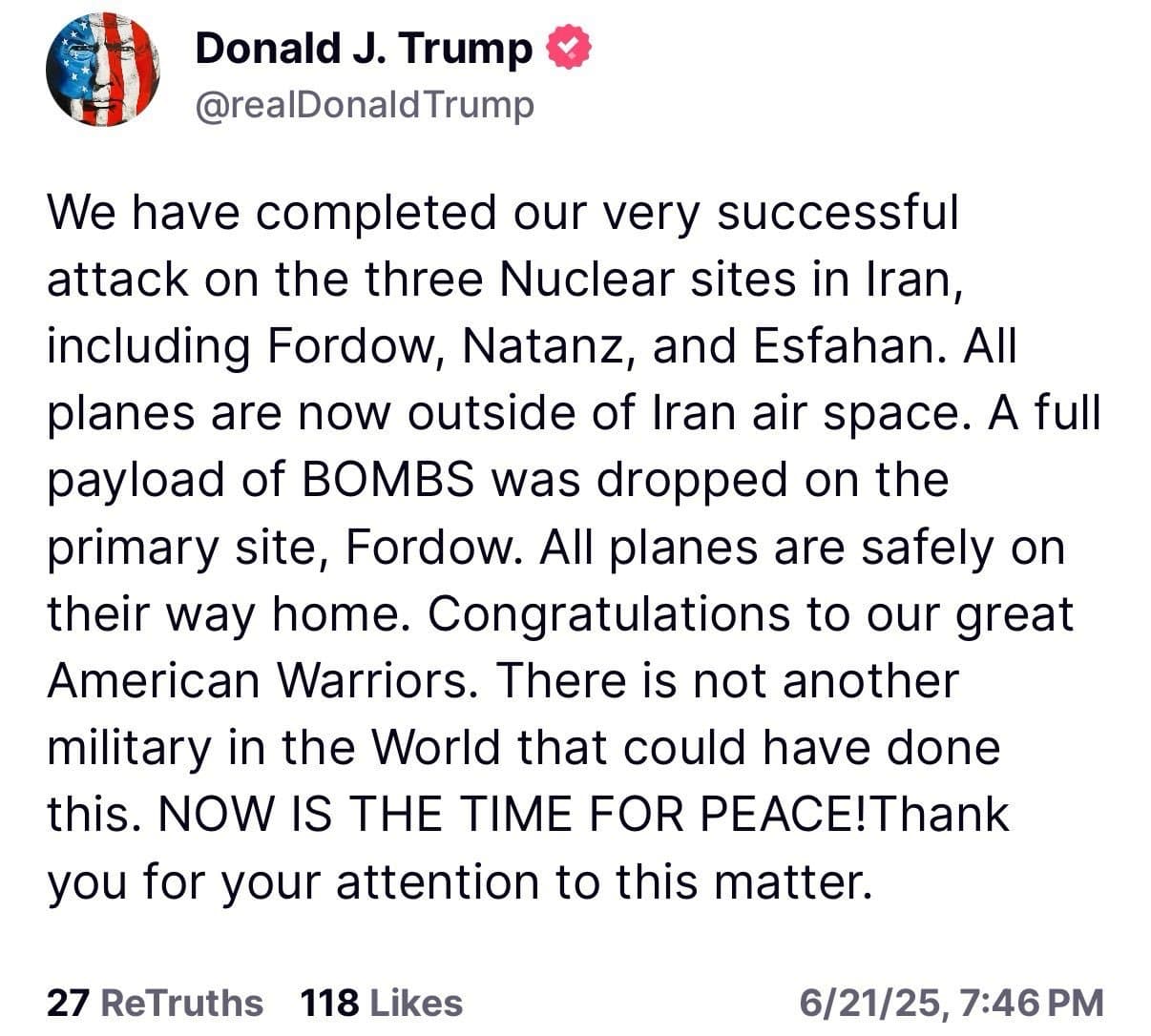This screenshot has height=1036, width=1151.
Task: Click the verified badge next to Donald J. Trump
Action: point(568,45)
